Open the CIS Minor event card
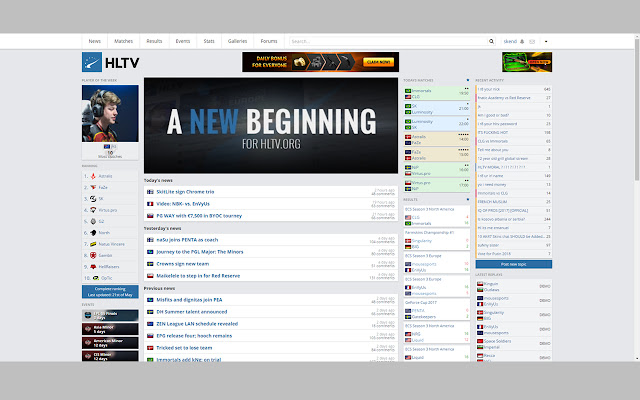The width and height of the screenshot is (640, 400). pyautogui.click(x=110, y=356)
